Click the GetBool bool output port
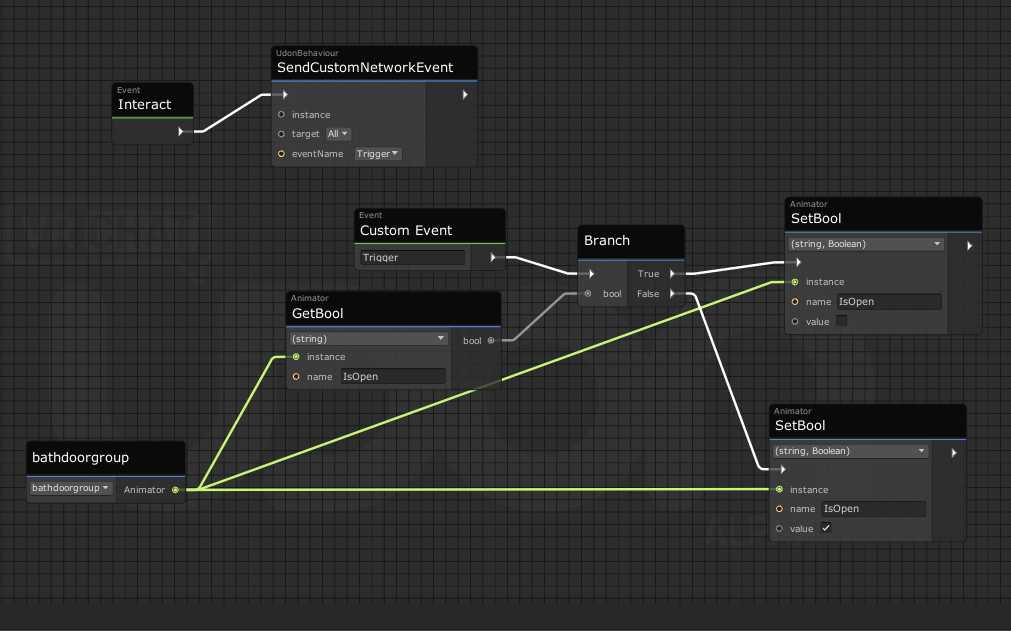Screen dimensions: 1011x631 pyautogui.click(x=490, y=341)
